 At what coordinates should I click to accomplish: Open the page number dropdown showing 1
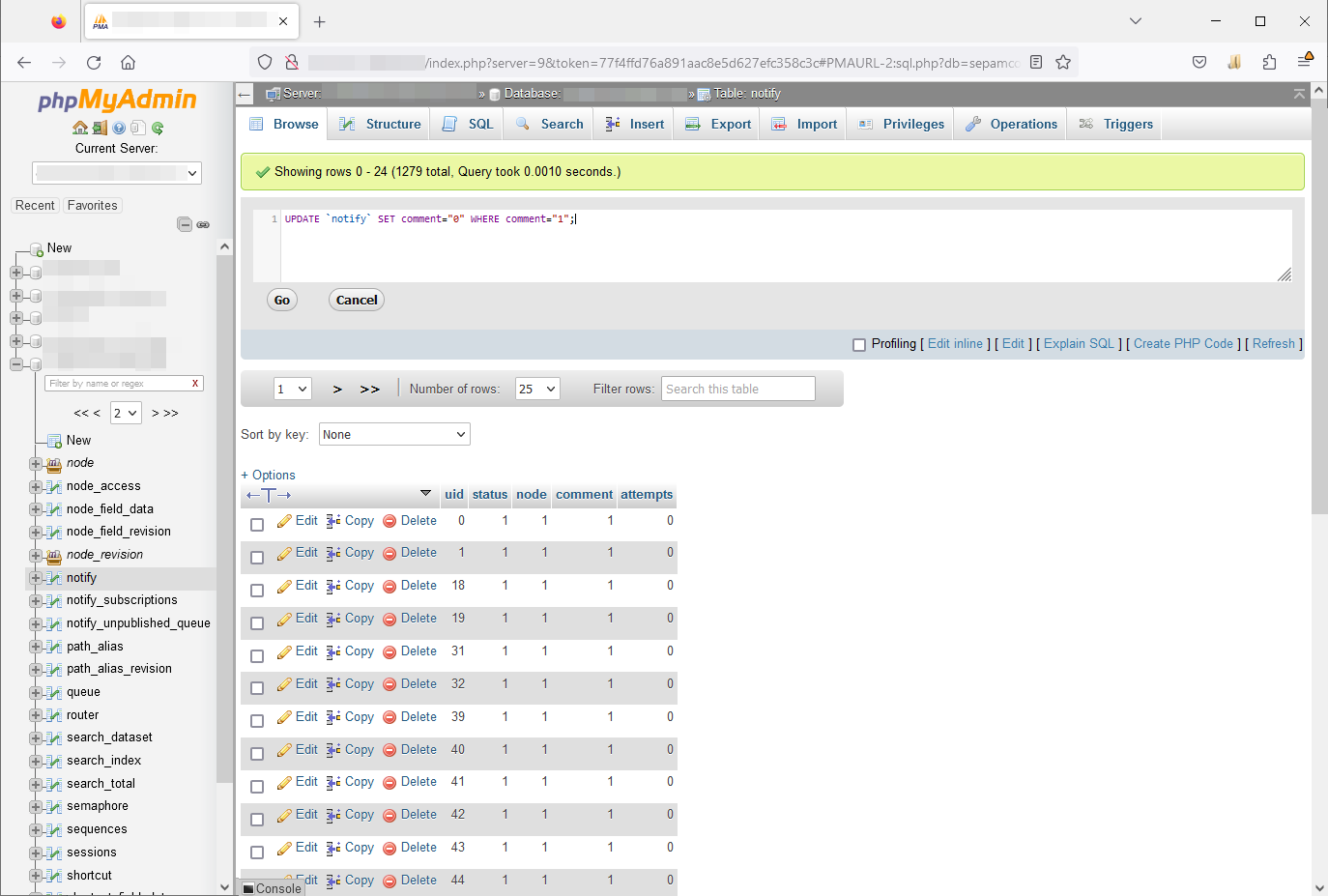(293, 389)
